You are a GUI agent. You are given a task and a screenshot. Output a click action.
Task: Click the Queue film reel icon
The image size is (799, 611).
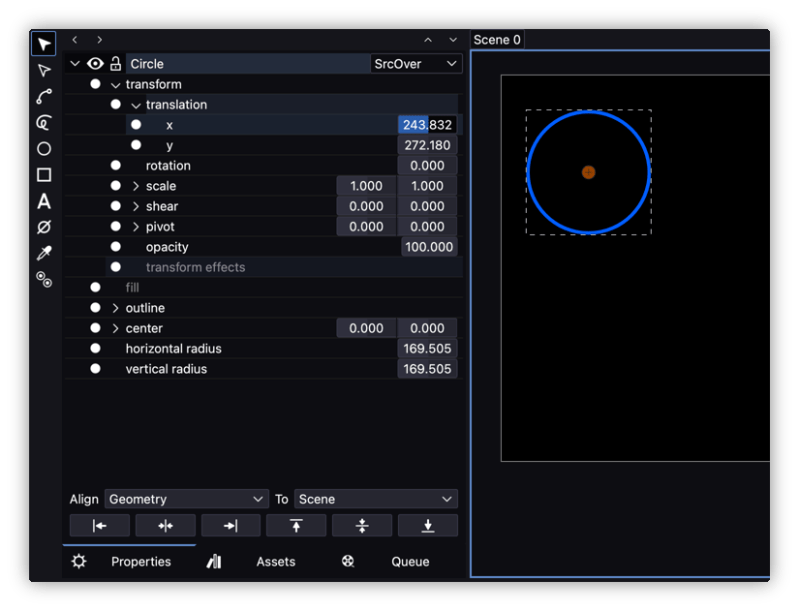pyautogui.click(x=348, y=562)
